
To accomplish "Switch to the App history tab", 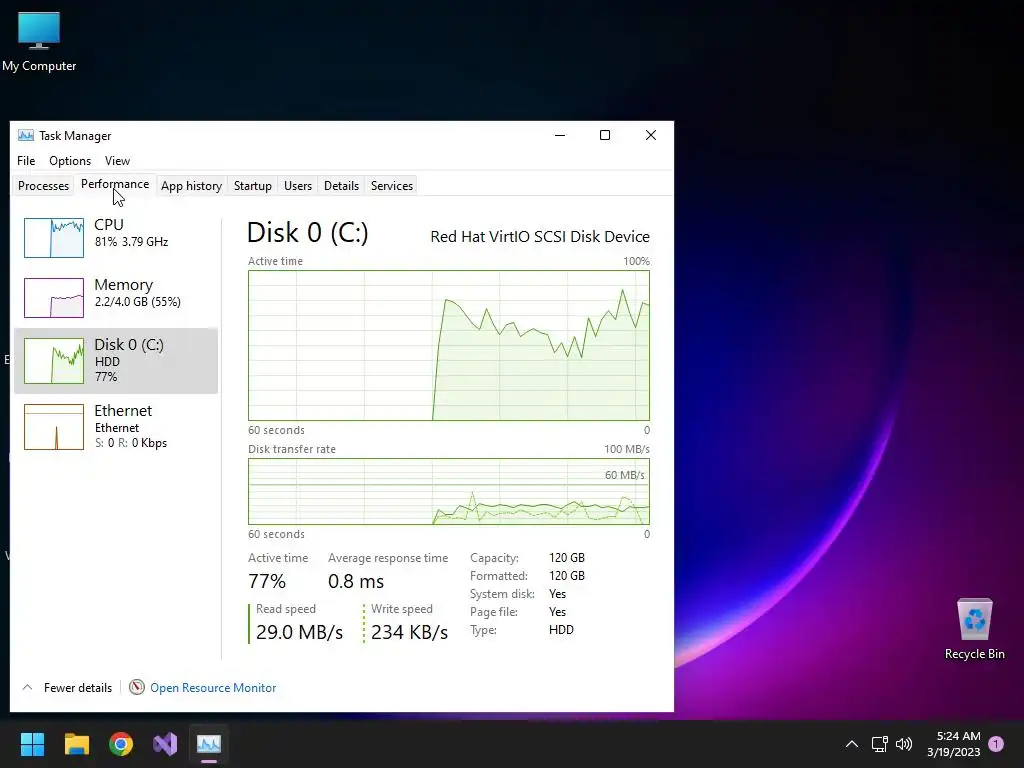I will 191,185.
